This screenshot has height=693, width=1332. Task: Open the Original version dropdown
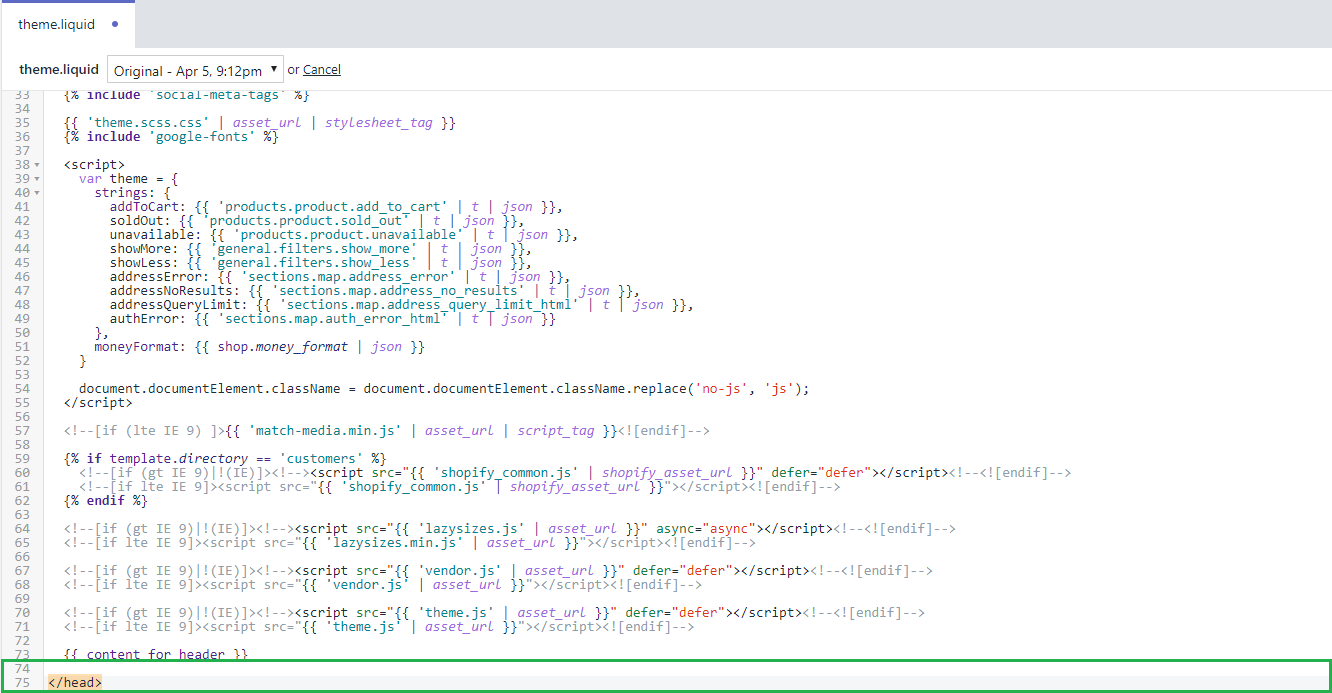point(195,70)
